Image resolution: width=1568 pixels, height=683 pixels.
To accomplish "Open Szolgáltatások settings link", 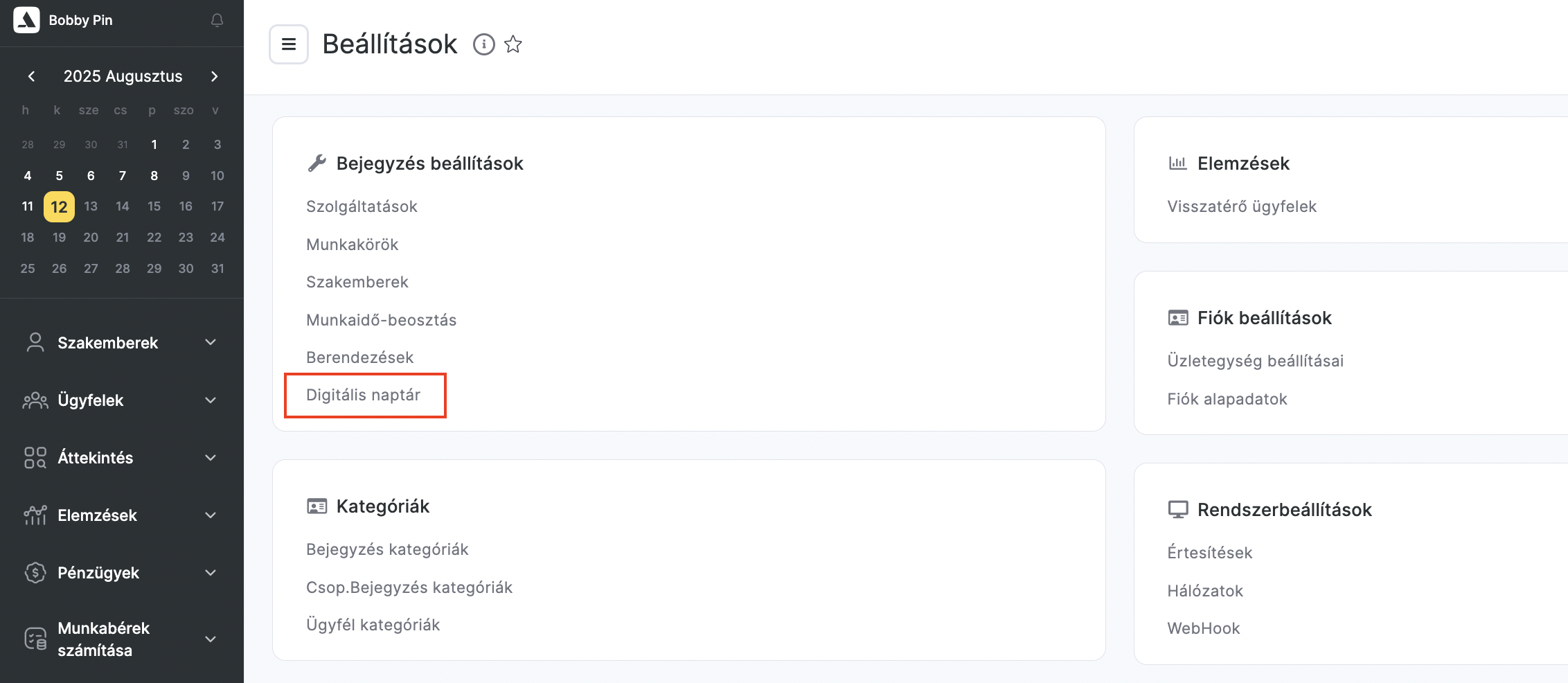I will coord(362,206).
